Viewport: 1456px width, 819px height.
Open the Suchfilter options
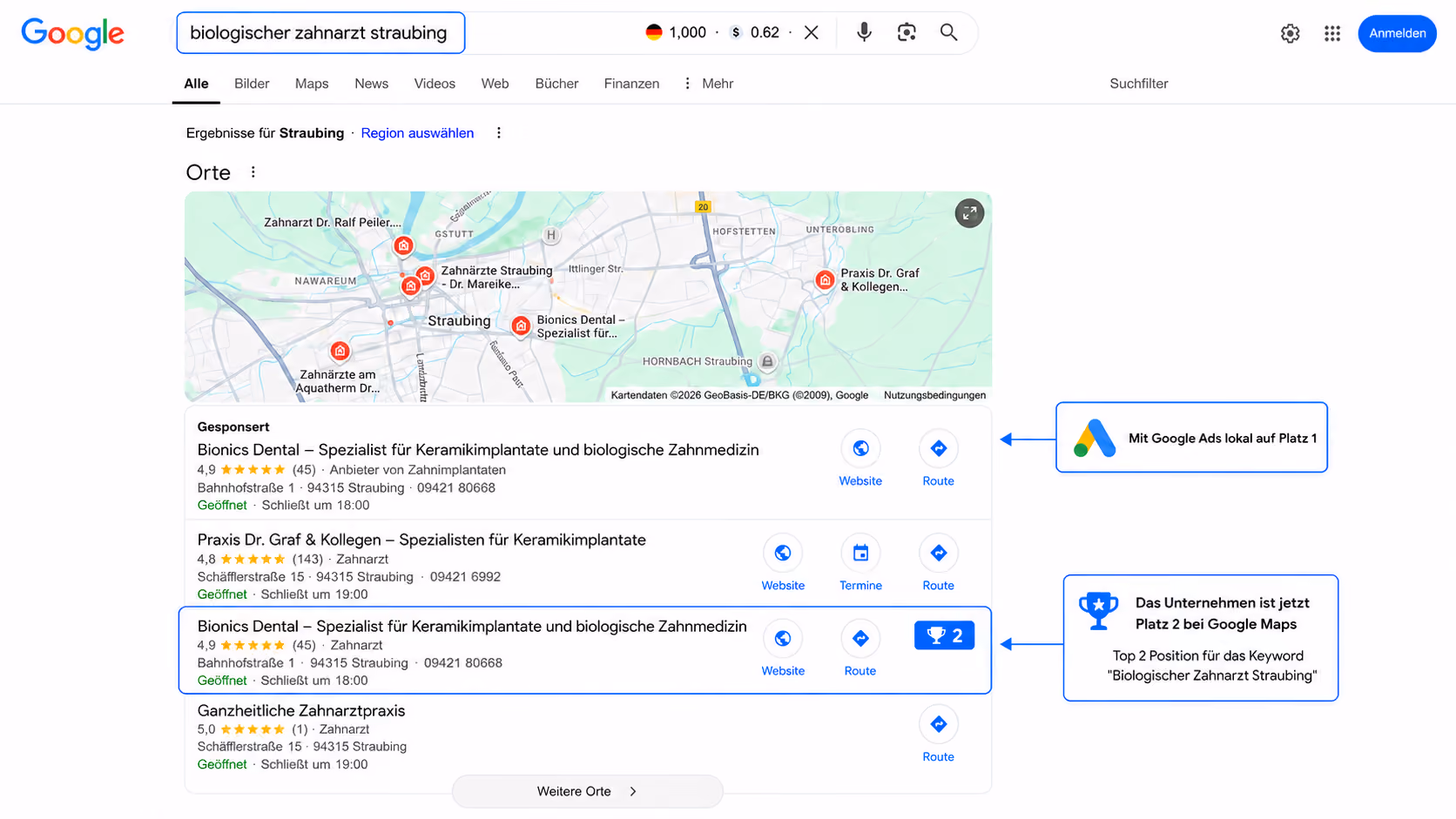point(1138,84)
